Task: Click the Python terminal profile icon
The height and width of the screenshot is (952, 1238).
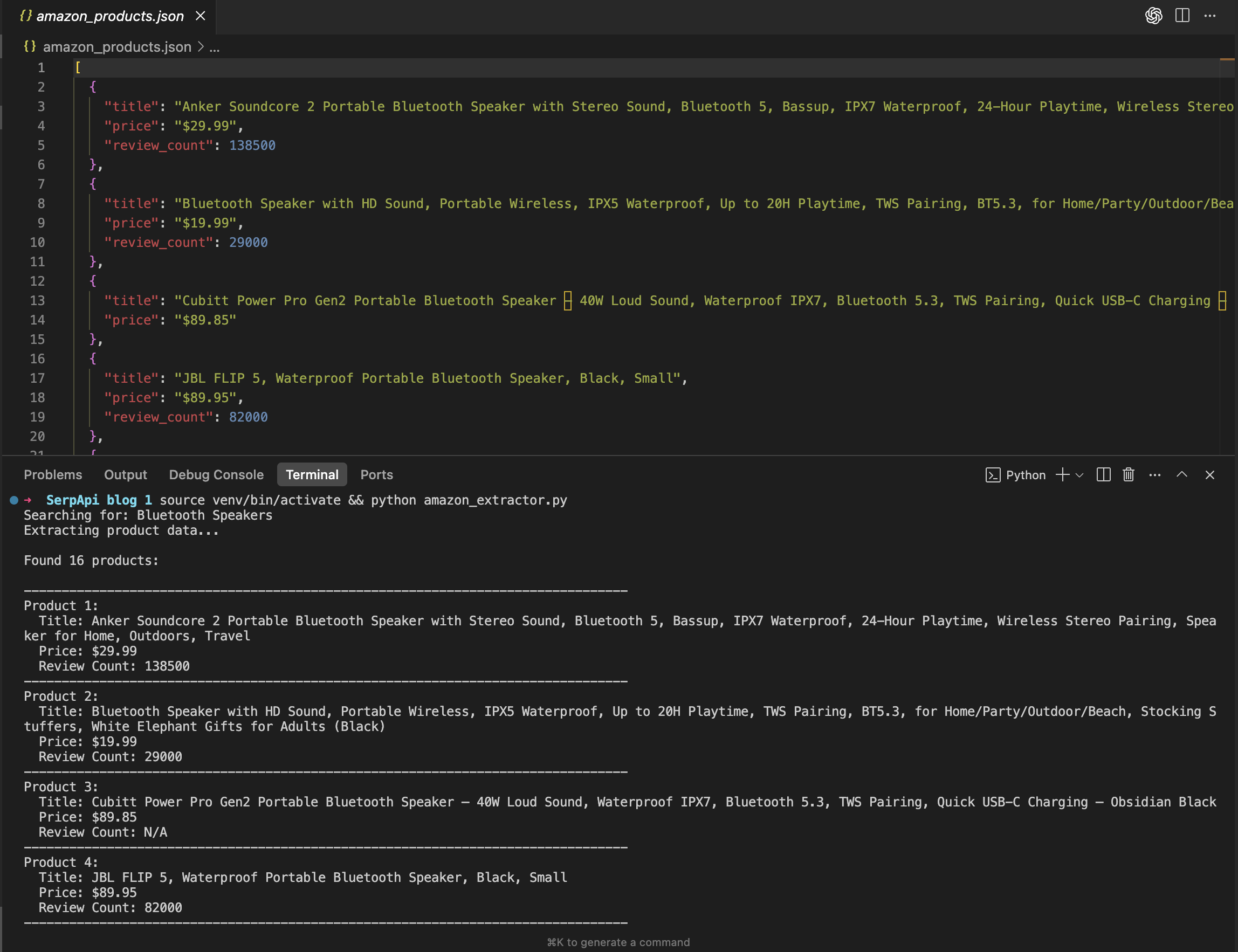Action: click(993, 475)
